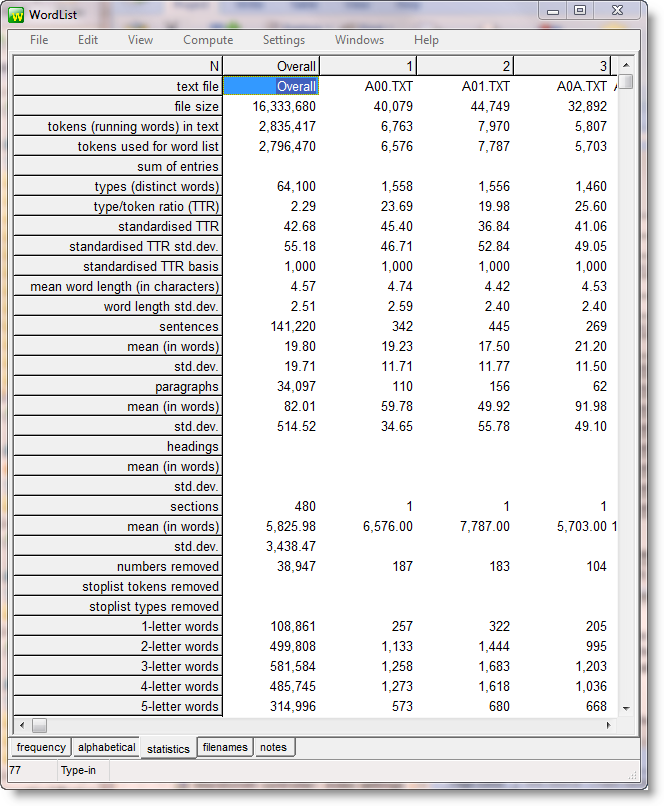Click the horizontal scrollbar left arrow

click(22, 725)
